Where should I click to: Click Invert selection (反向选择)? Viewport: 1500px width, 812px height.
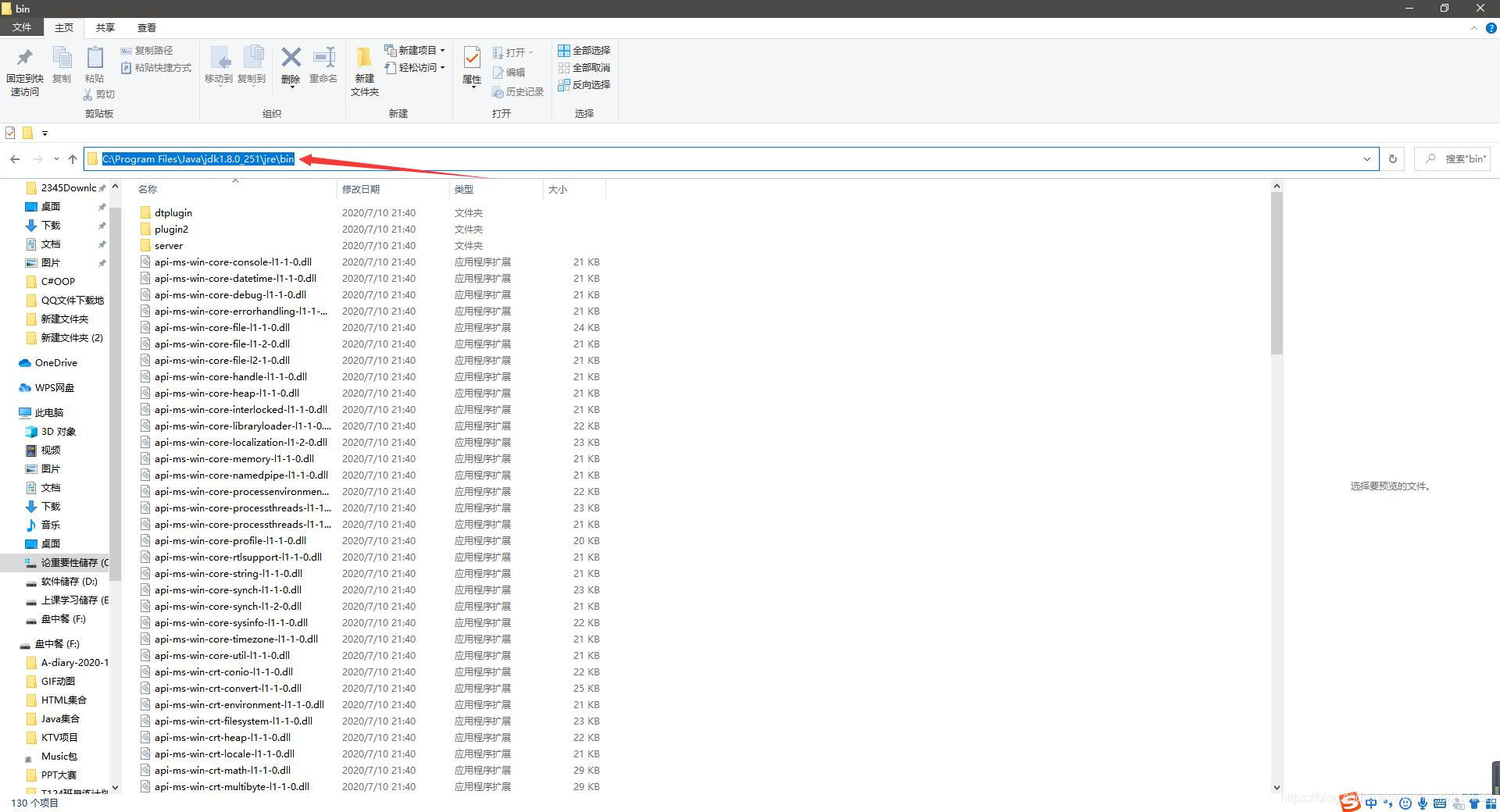584,85
